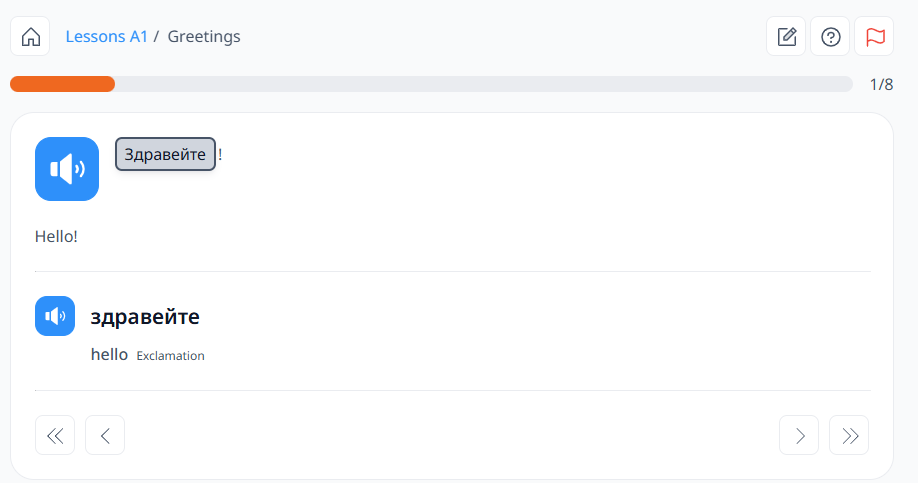Screen dimensions: 918x483
Task: Click the Exclamation word type label
Action: (x=170, y=356)
